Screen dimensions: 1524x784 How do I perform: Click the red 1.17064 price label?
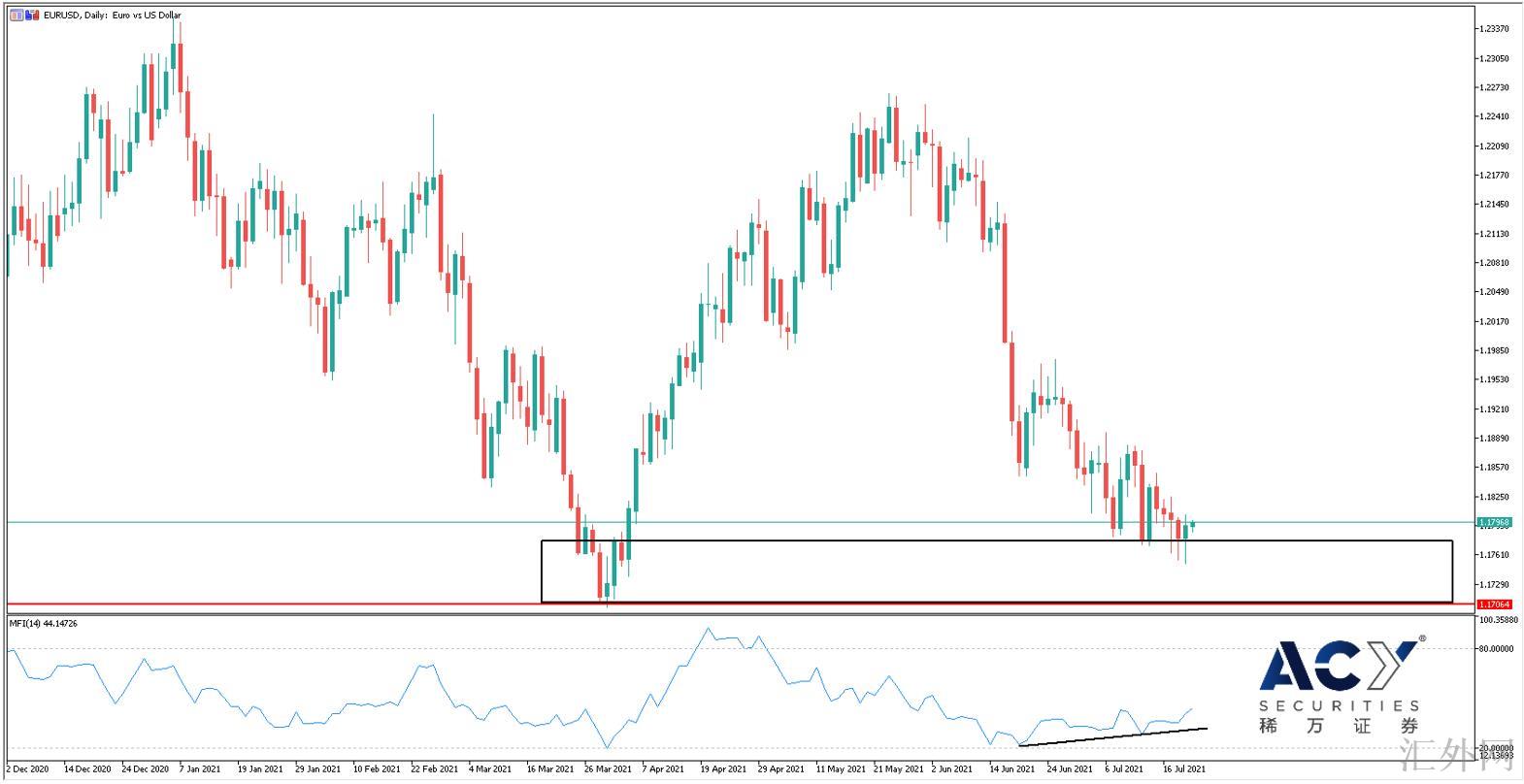(x=1494, y=604)
